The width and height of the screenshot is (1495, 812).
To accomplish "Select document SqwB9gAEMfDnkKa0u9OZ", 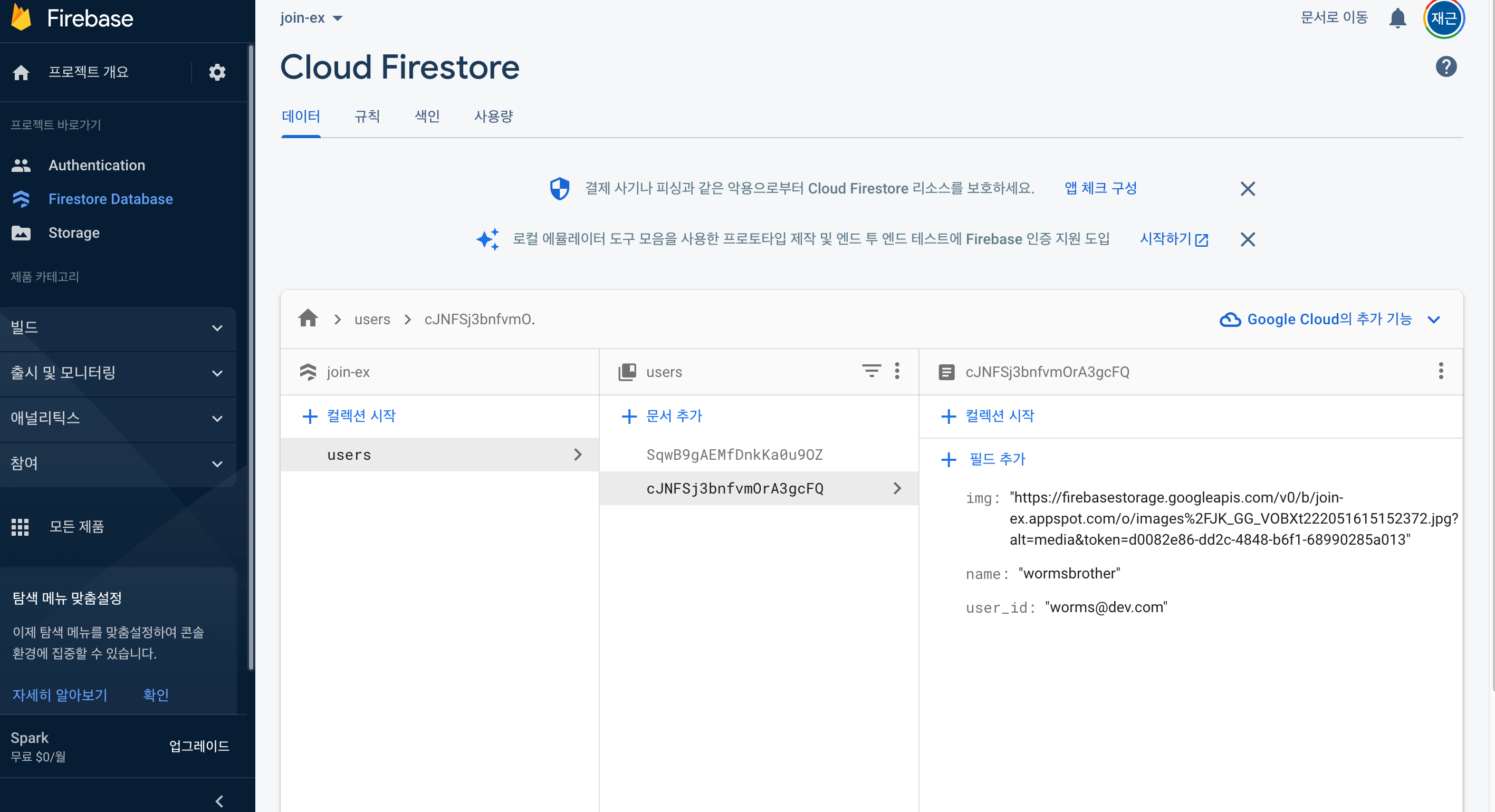I will point(734,455).
